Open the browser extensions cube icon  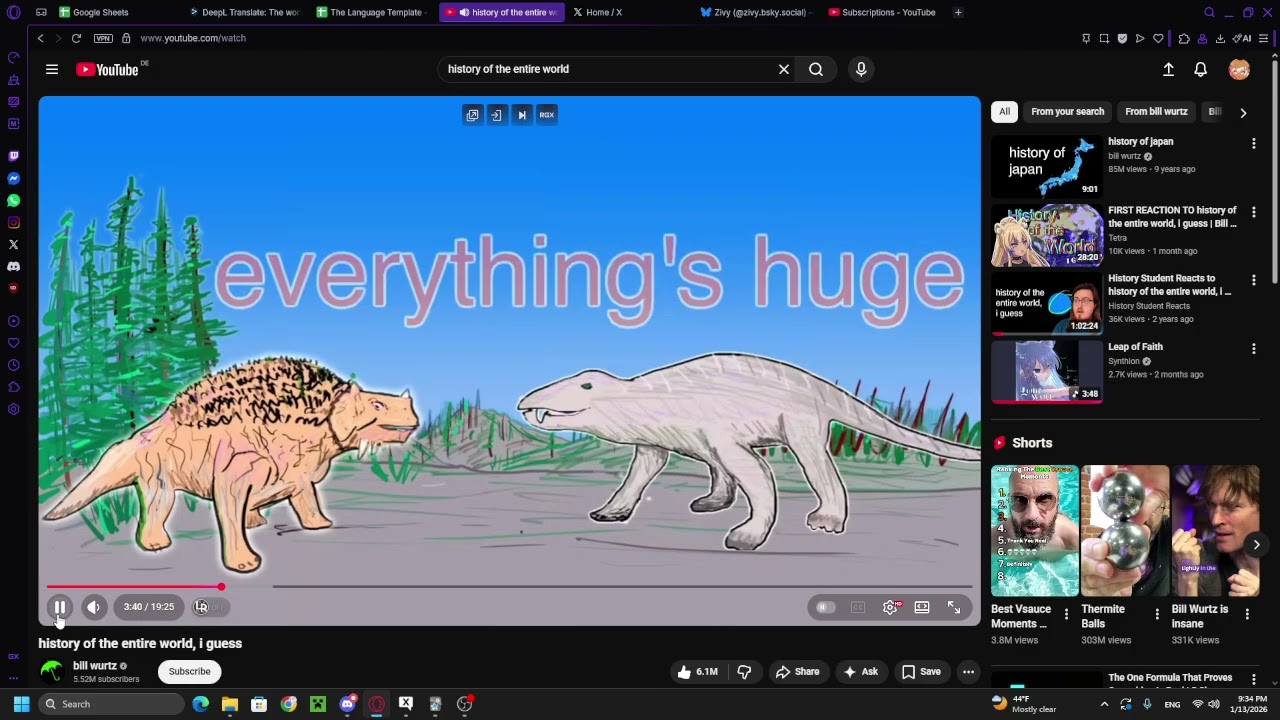pyautogui.click(x=1184, y=38)
